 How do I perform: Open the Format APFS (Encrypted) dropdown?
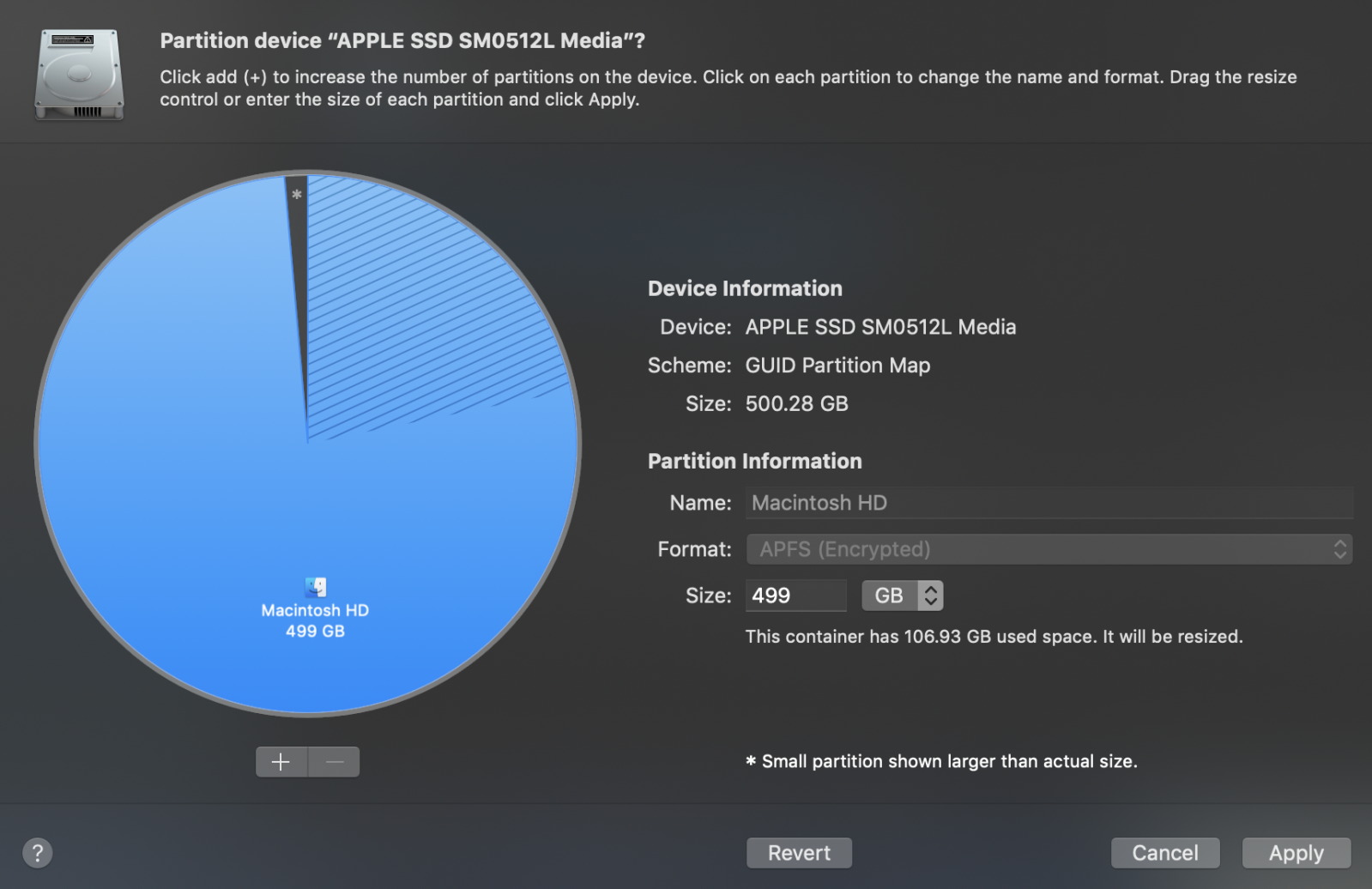[x=1049, y=549]
